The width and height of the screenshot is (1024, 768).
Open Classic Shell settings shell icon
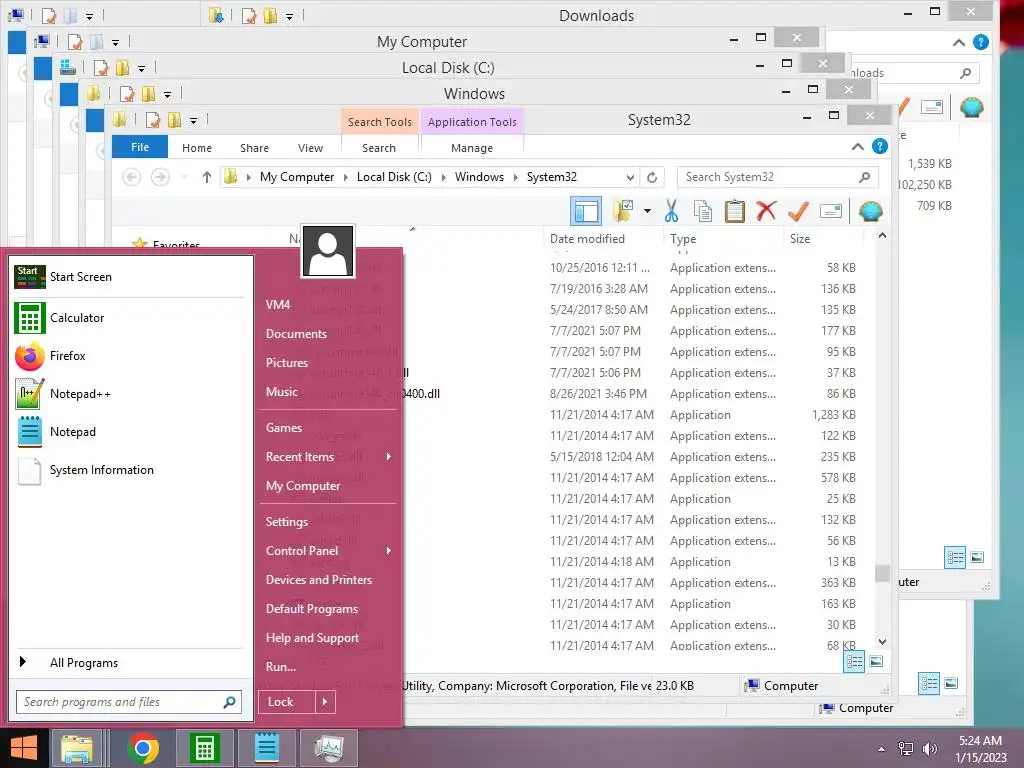coord(871,211)
